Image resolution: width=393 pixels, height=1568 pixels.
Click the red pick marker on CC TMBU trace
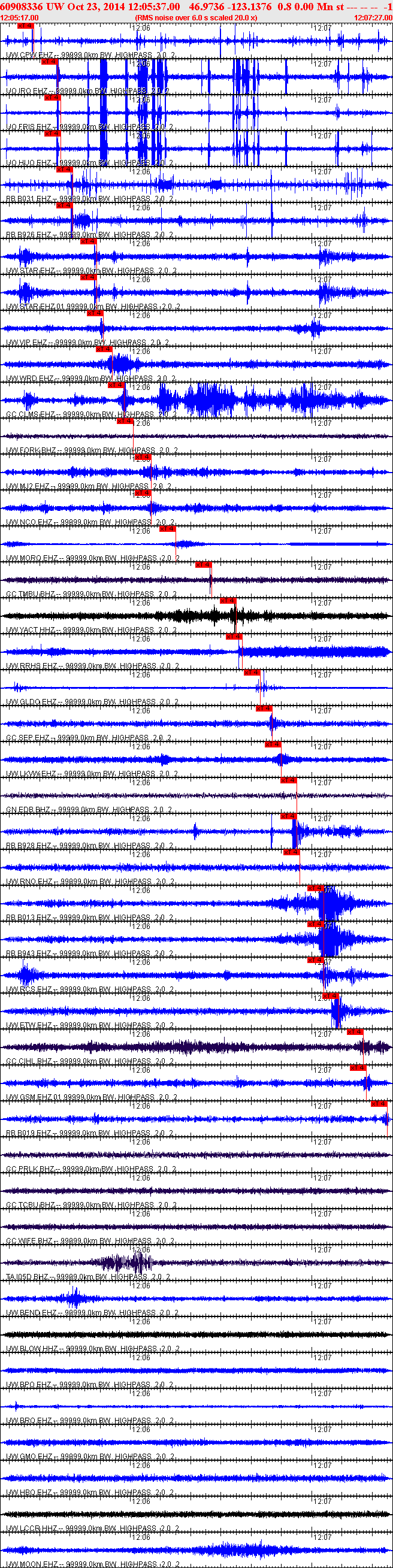point(203,564)
